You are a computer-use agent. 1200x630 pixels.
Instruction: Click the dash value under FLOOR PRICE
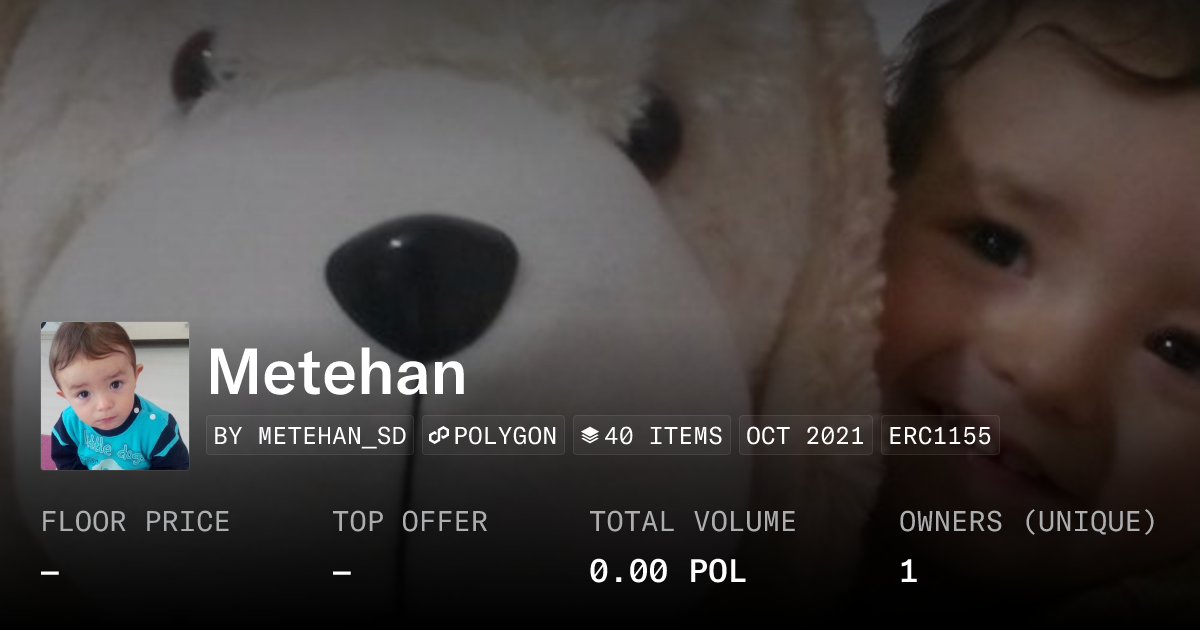[50, 573]
